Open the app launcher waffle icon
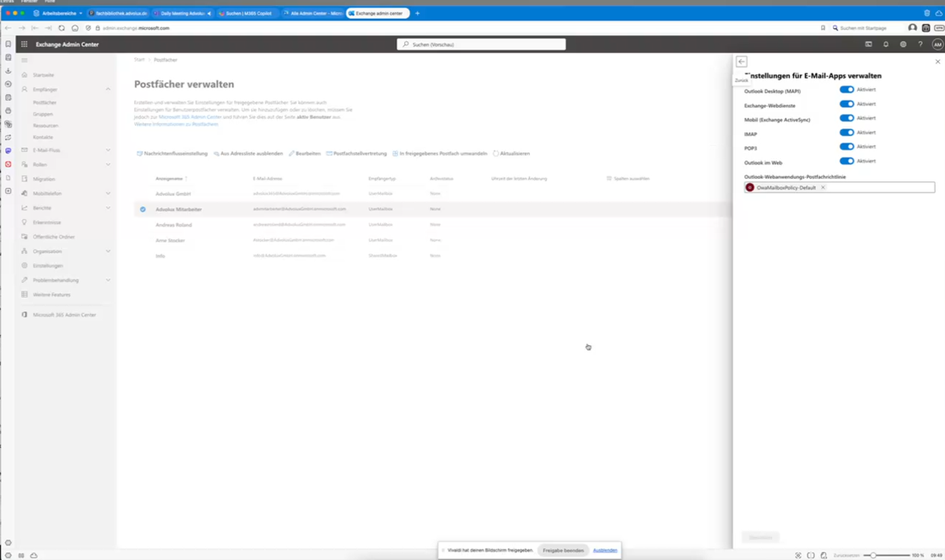 pyautogui.click(x=24, y=44)
